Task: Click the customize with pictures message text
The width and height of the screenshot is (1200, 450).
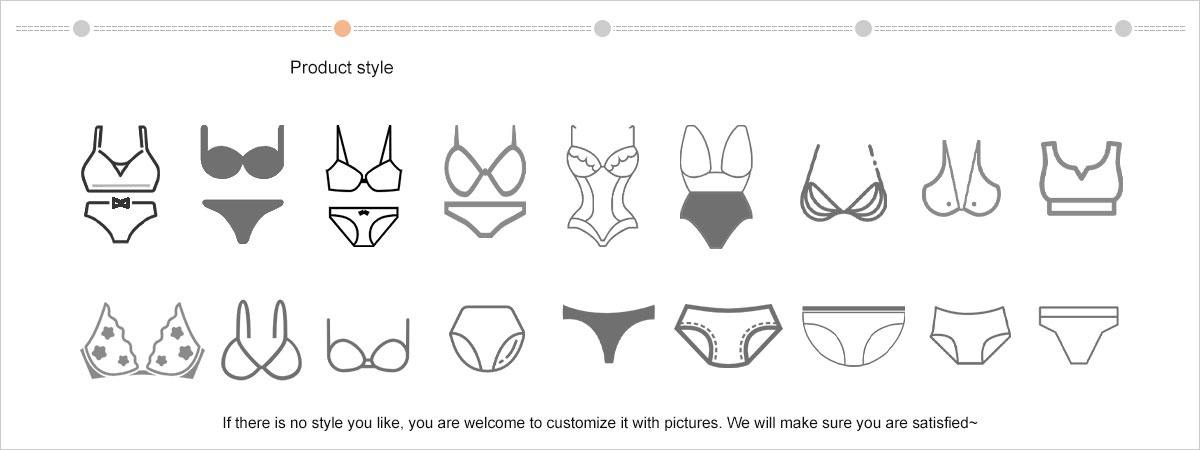Action: [600, 423]
